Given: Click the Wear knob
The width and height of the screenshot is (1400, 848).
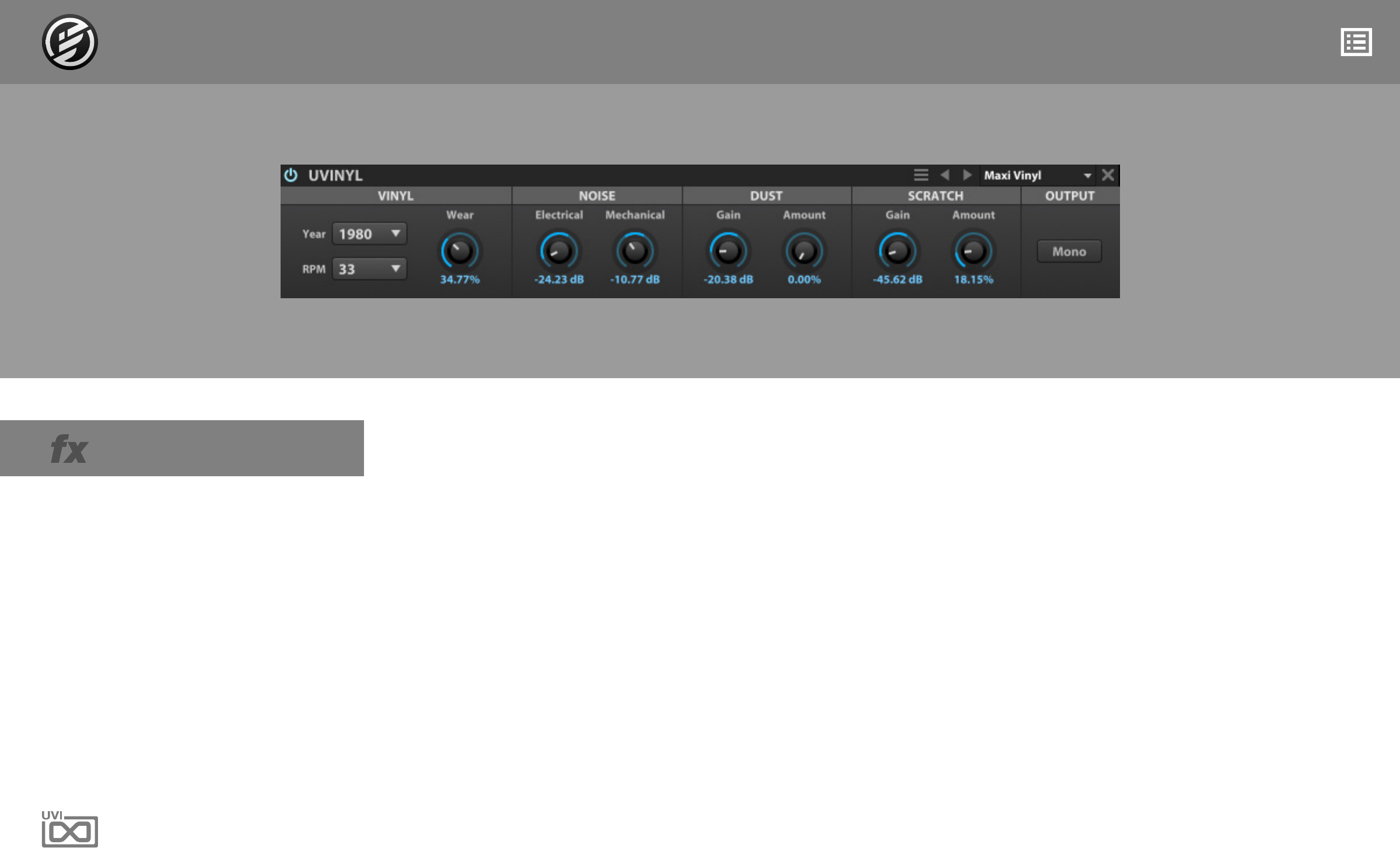Looking at the screenshot, I should pos(460,251).
